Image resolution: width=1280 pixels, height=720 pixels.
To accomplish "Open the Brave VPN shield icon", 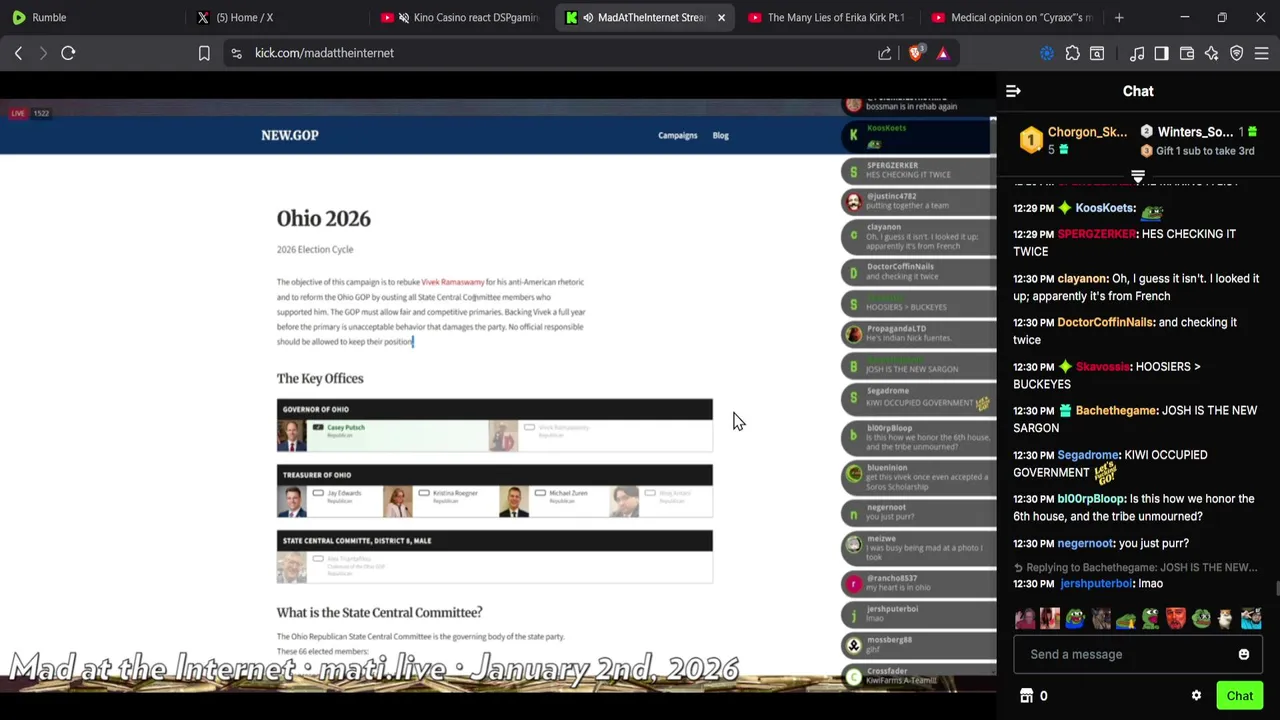I will (x=1237, y=53).
